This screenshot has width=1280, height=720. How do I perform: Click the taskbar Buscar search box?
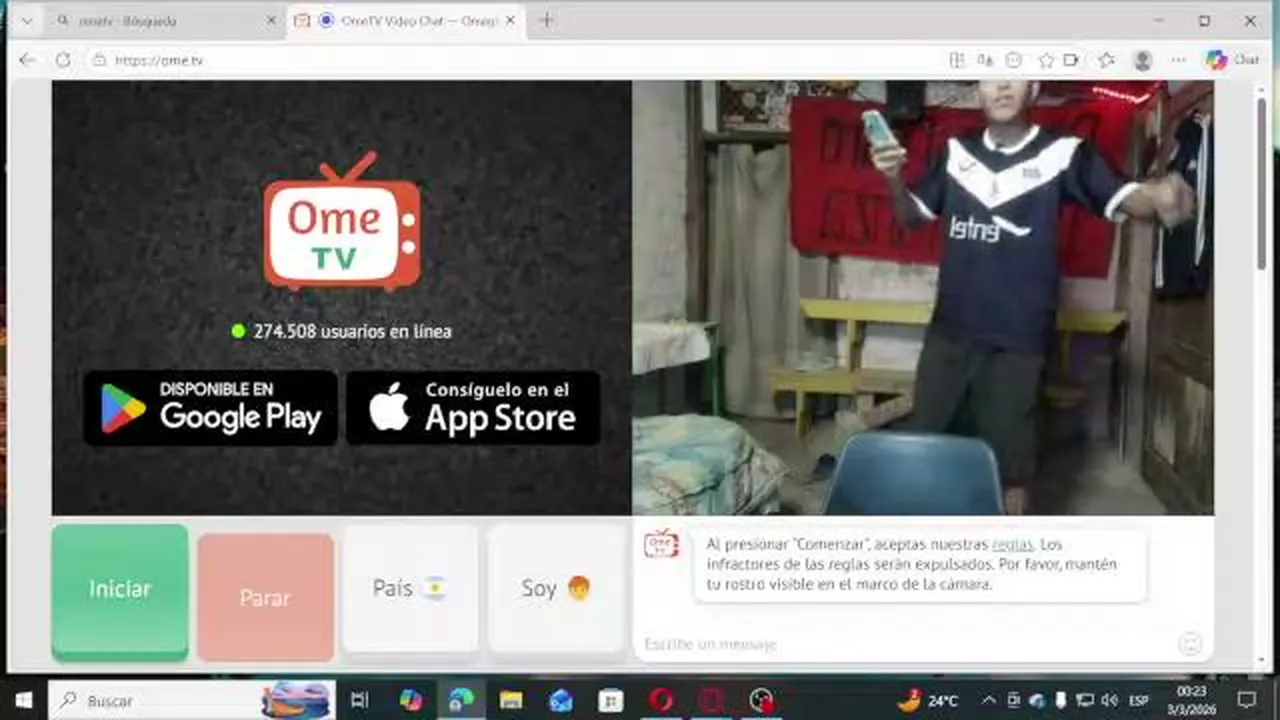click(193, 700)
